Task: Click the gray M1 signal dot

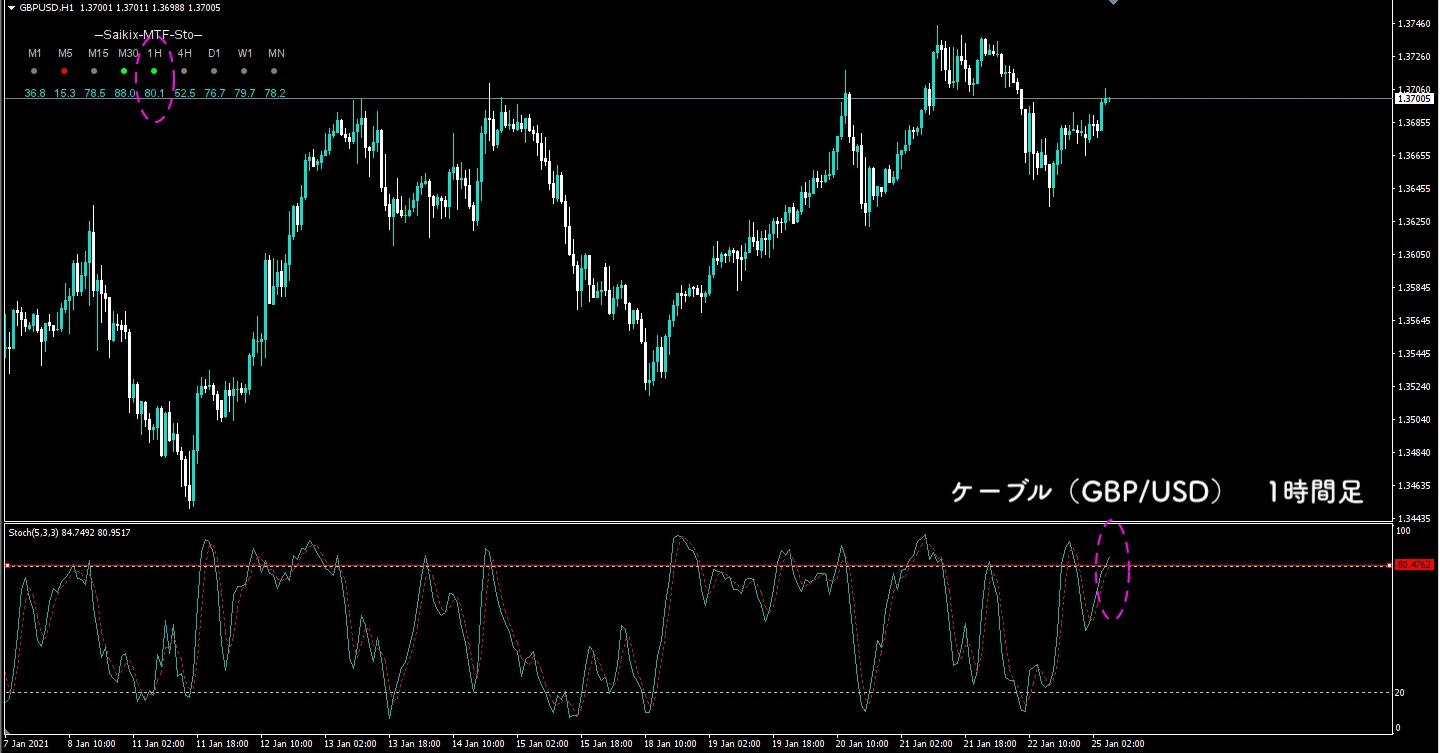Action: tap(34, 72)
